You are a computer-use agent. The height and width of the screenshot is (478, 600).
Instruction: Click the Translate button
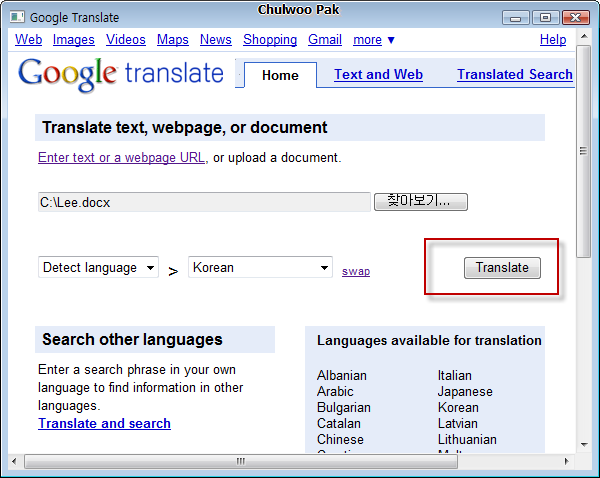[x=502, y=268]
